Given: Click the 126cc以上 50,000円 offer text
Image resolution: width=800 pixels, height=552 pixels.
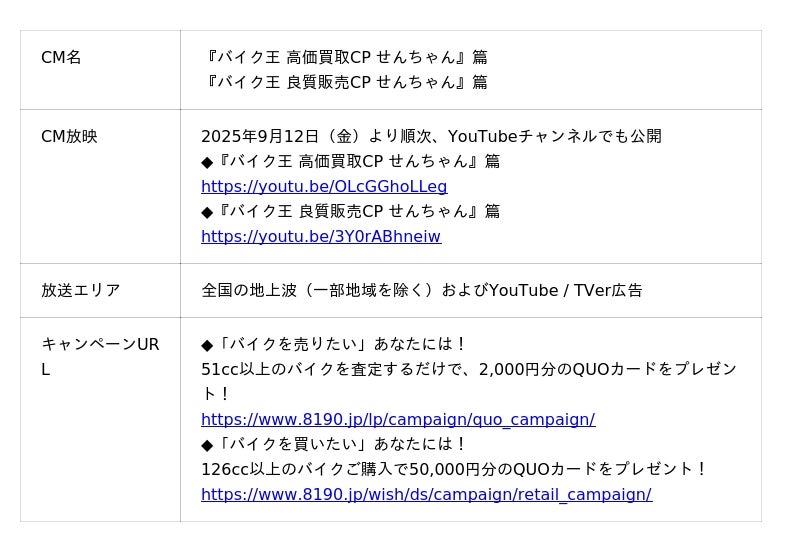Looking at the screenshot, I should (x=454, y=470).
